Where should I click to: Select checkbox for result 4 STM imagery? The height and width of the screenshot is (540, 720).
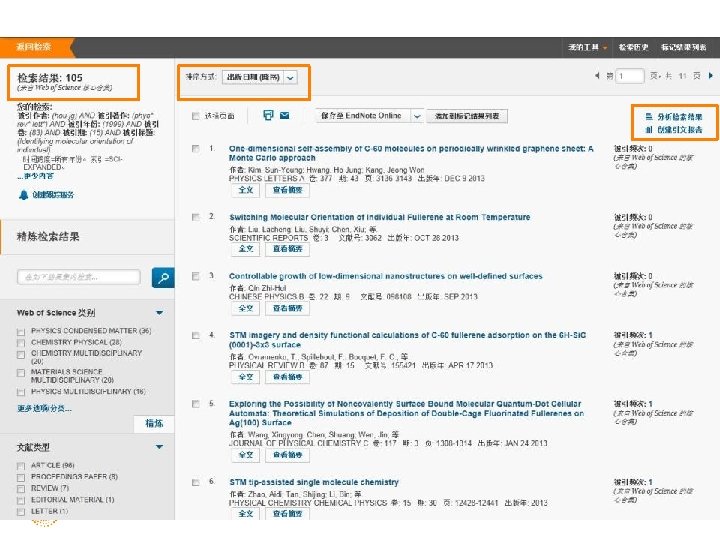tap(196, 336)
